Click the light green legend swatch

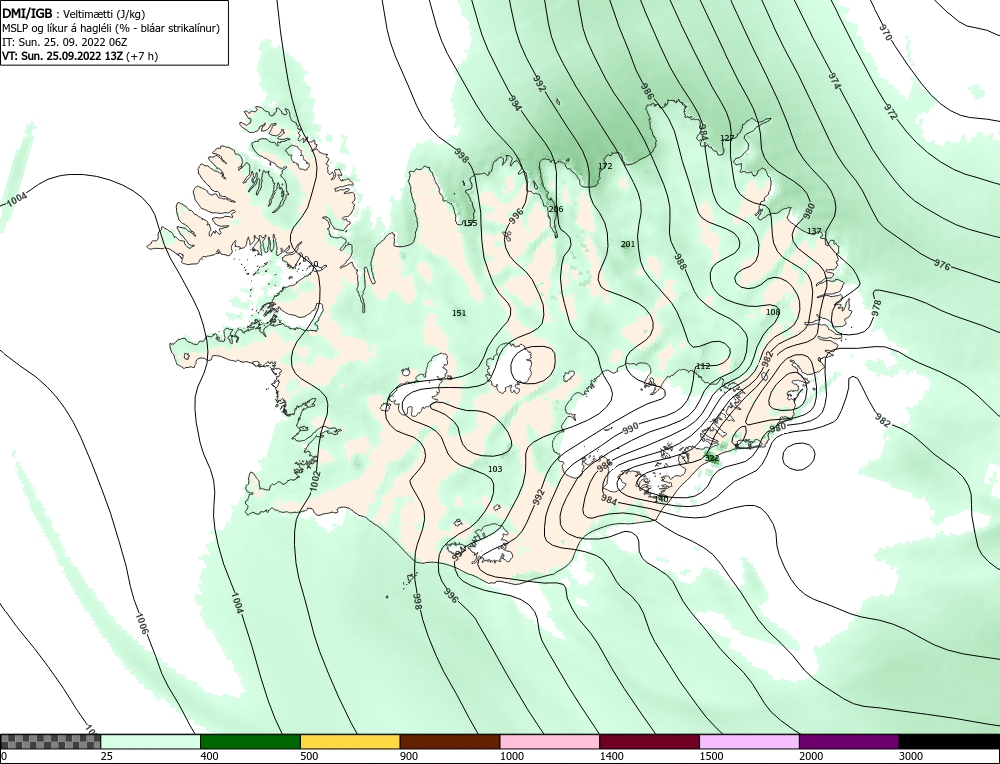pos(151,741)
